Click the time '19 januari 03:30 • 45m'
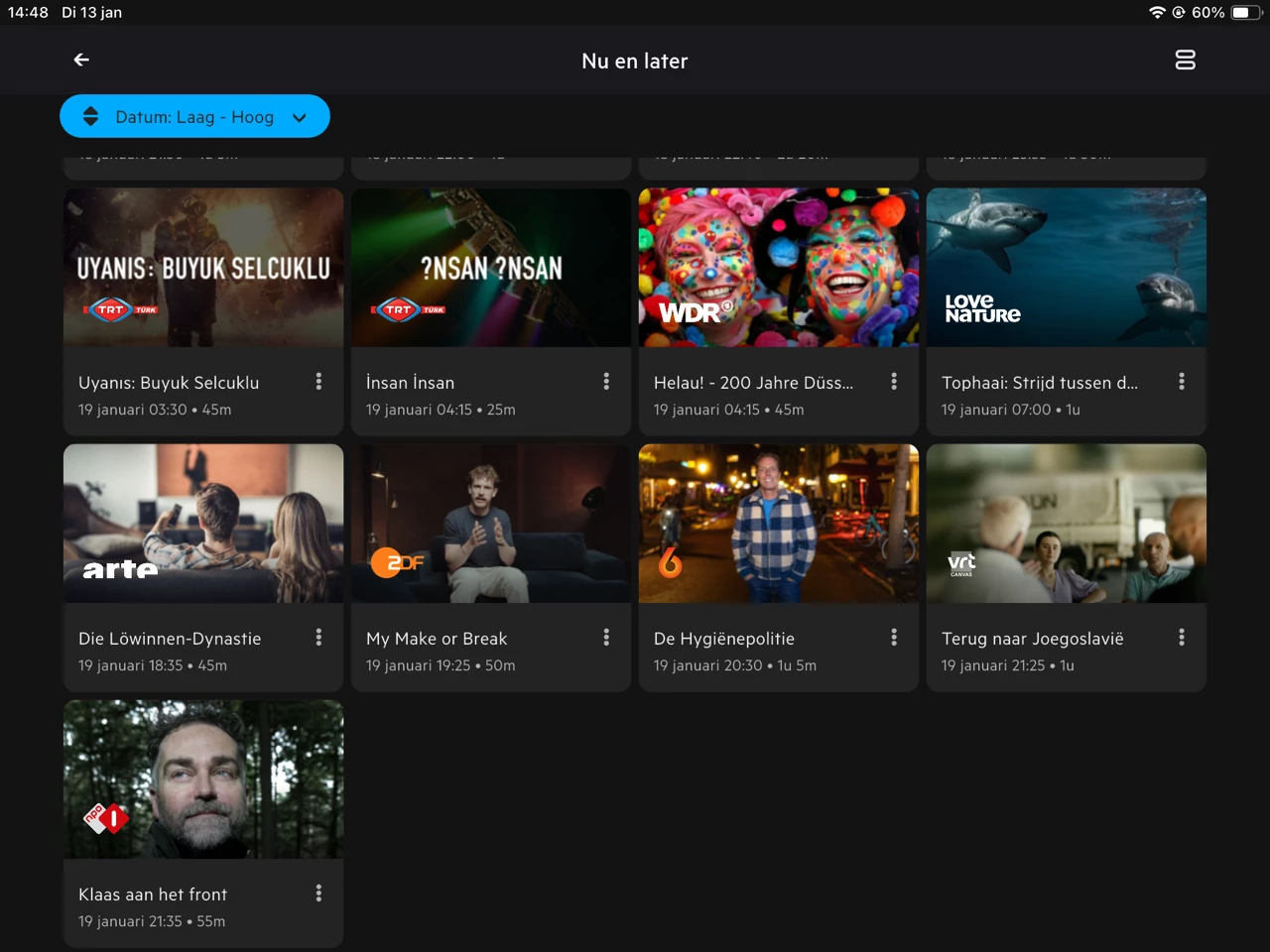This screenshot has width=1270, height=952. [155, 410]
